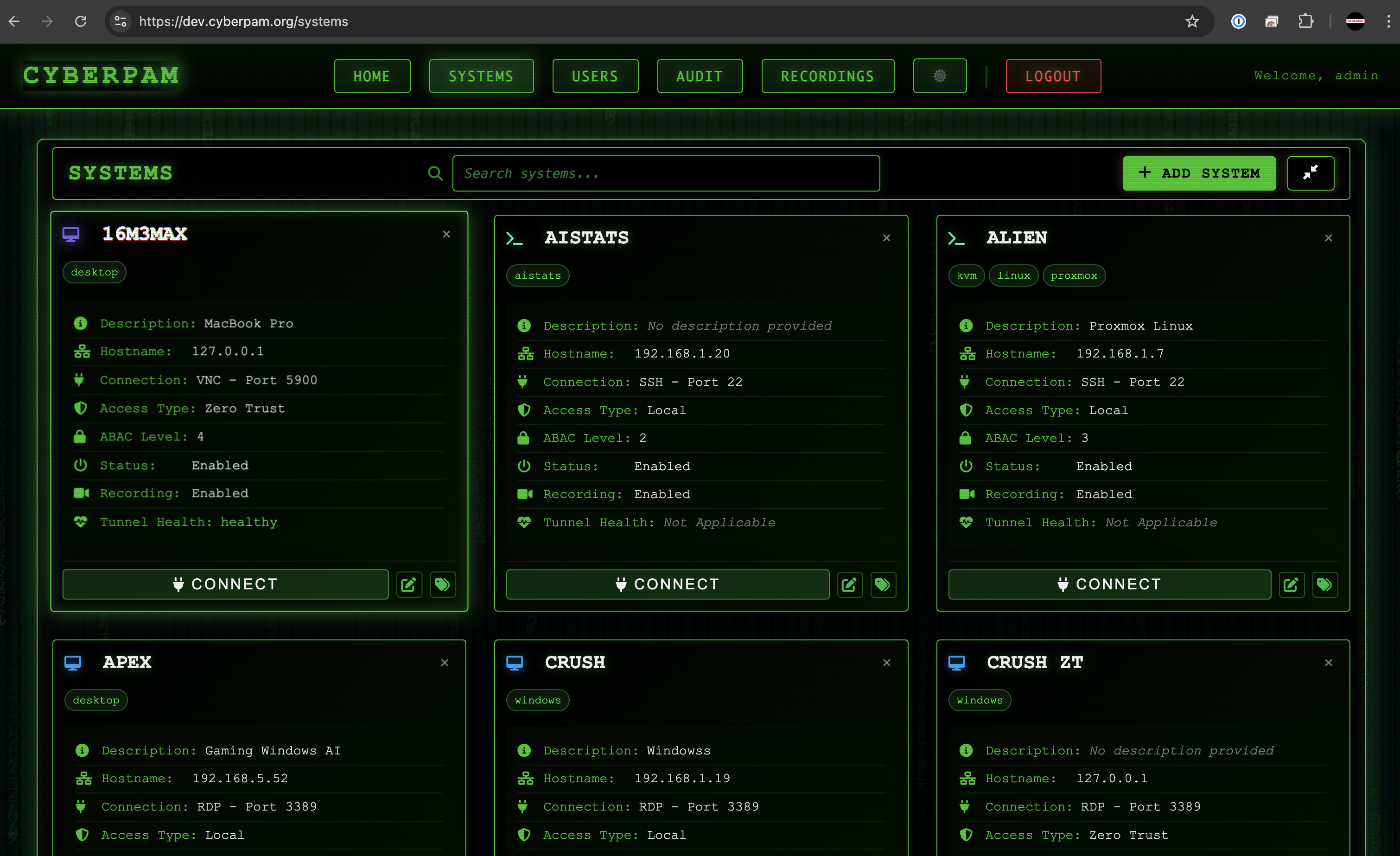Open the AUDIT section

click(700, 76)
